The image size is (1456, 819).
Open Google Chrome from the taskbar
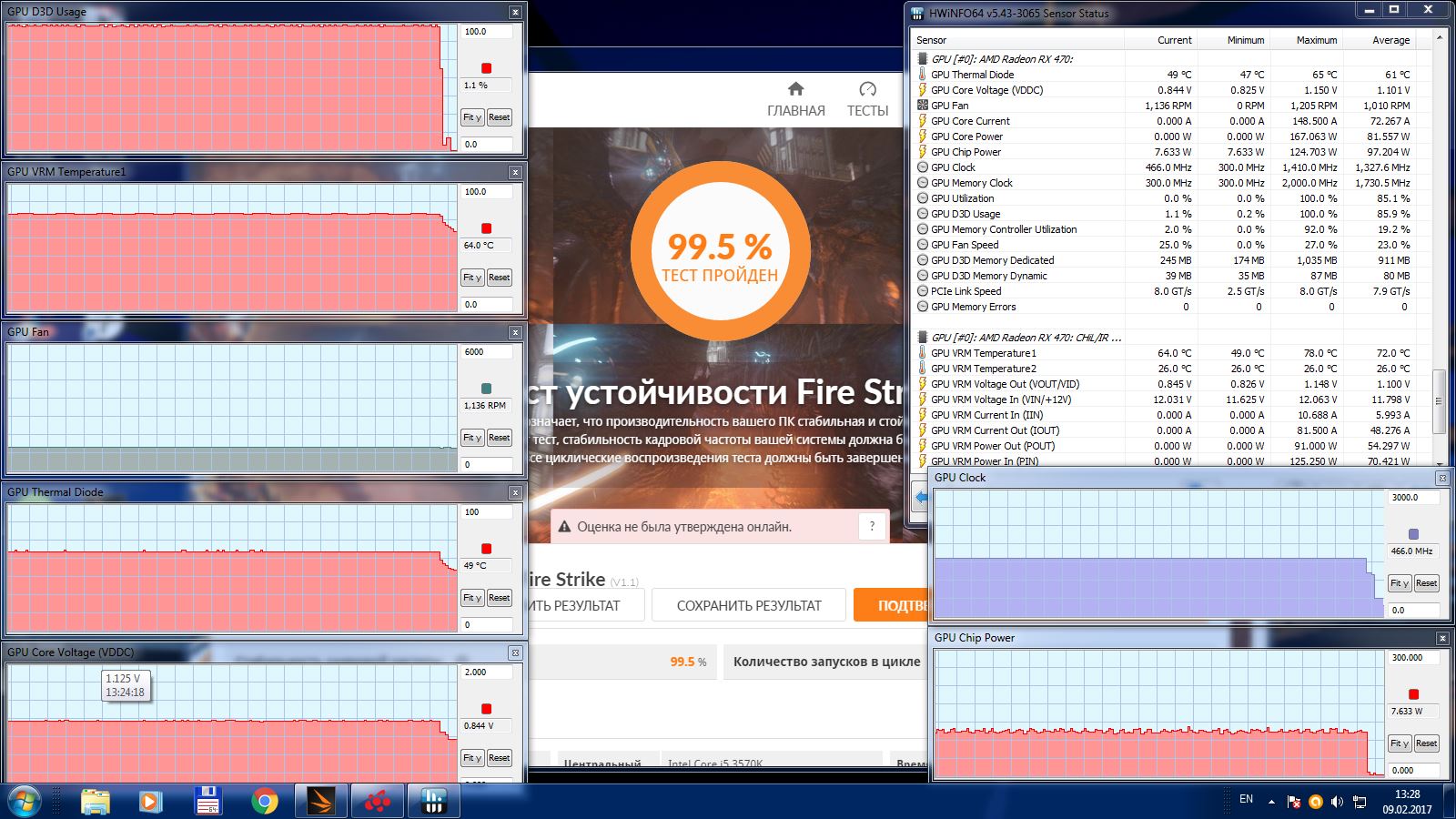[265, 802]
